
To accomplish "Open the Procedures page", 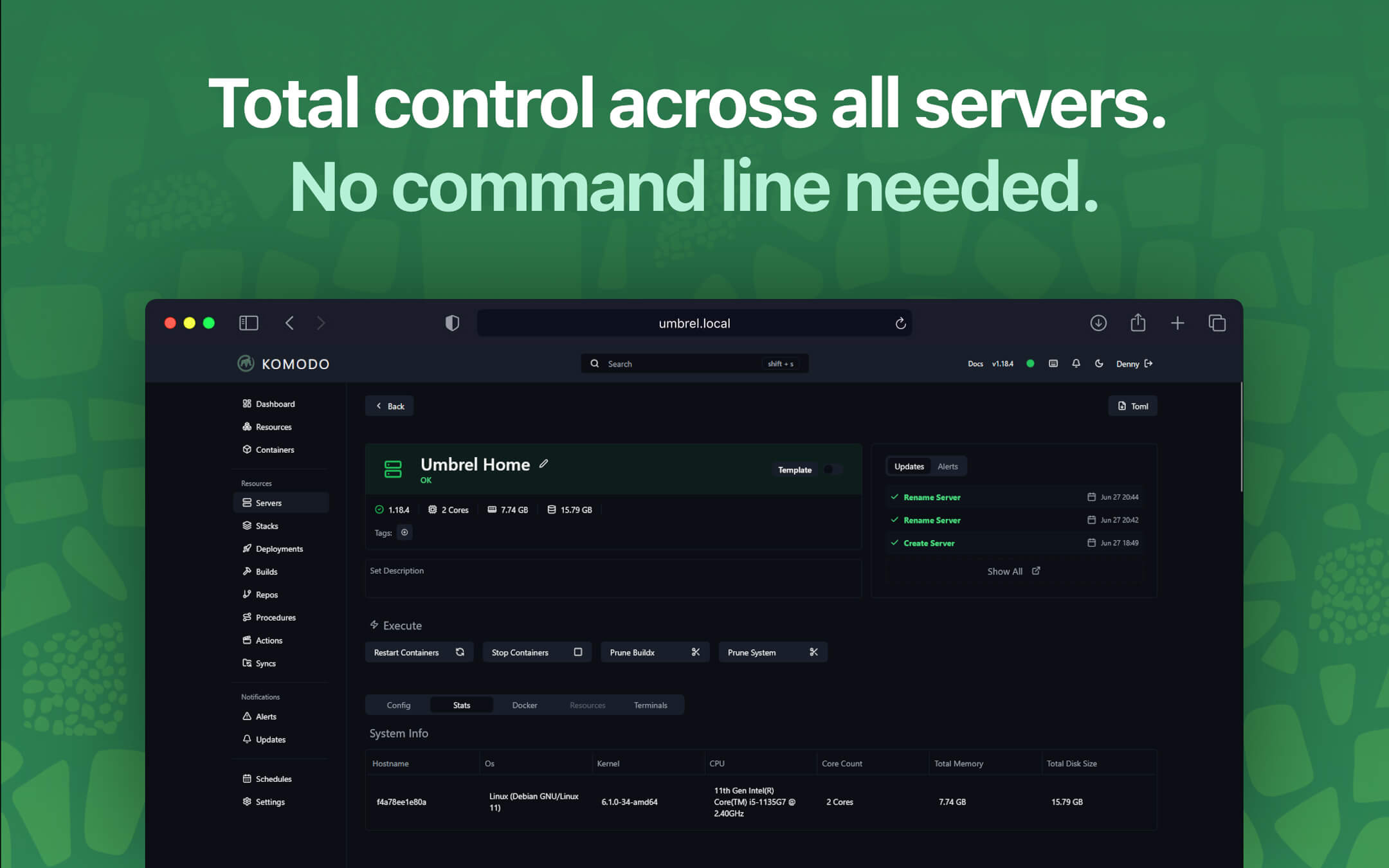I will click(x=275, y=617).
